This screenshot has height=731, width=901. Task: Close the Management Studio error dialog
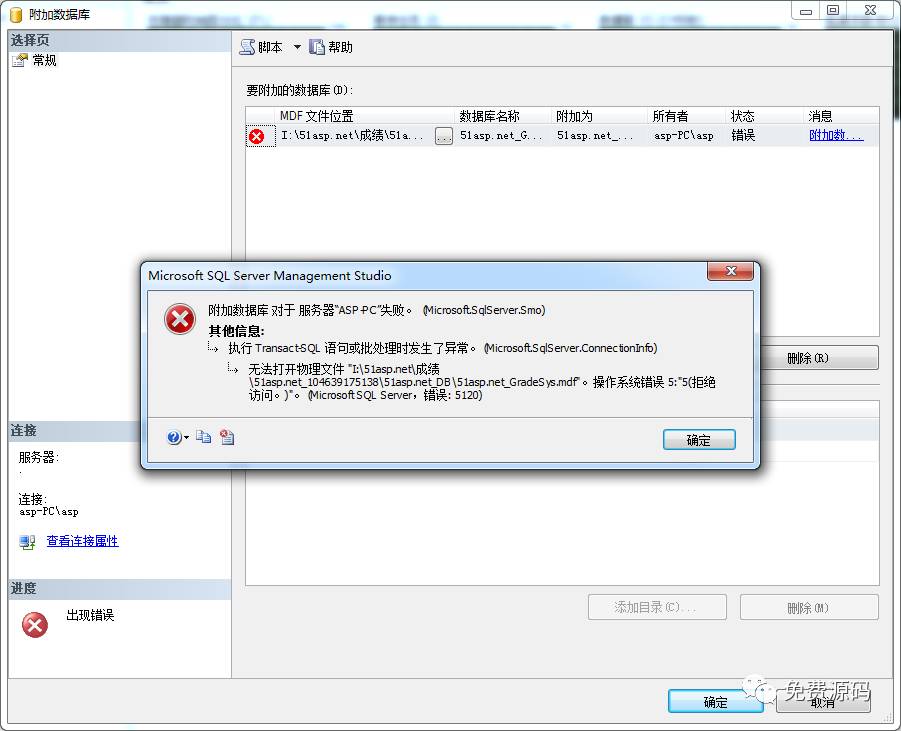730,271
